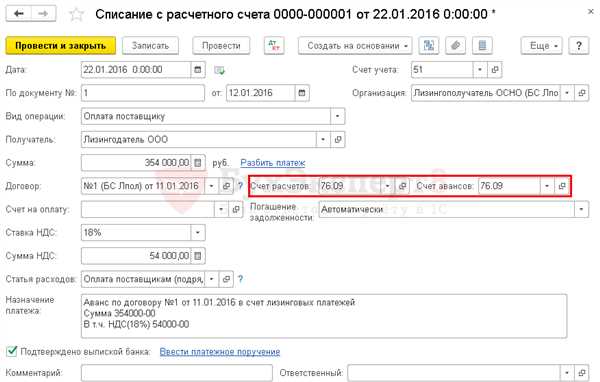600x382 pixels.
Task: Open calendar for the 'от' 12.01.2016 date
Action: click(x=302, y=93)
